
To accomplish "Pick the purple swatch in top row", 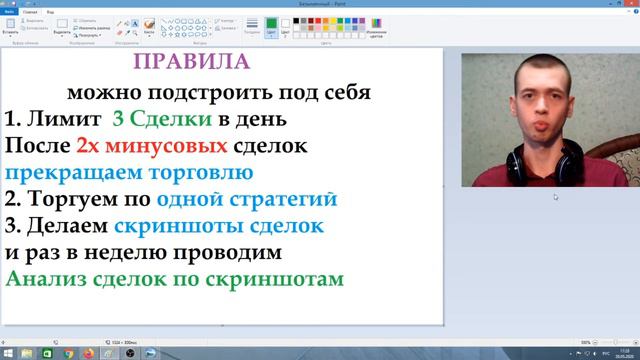I will click(362, 21).
